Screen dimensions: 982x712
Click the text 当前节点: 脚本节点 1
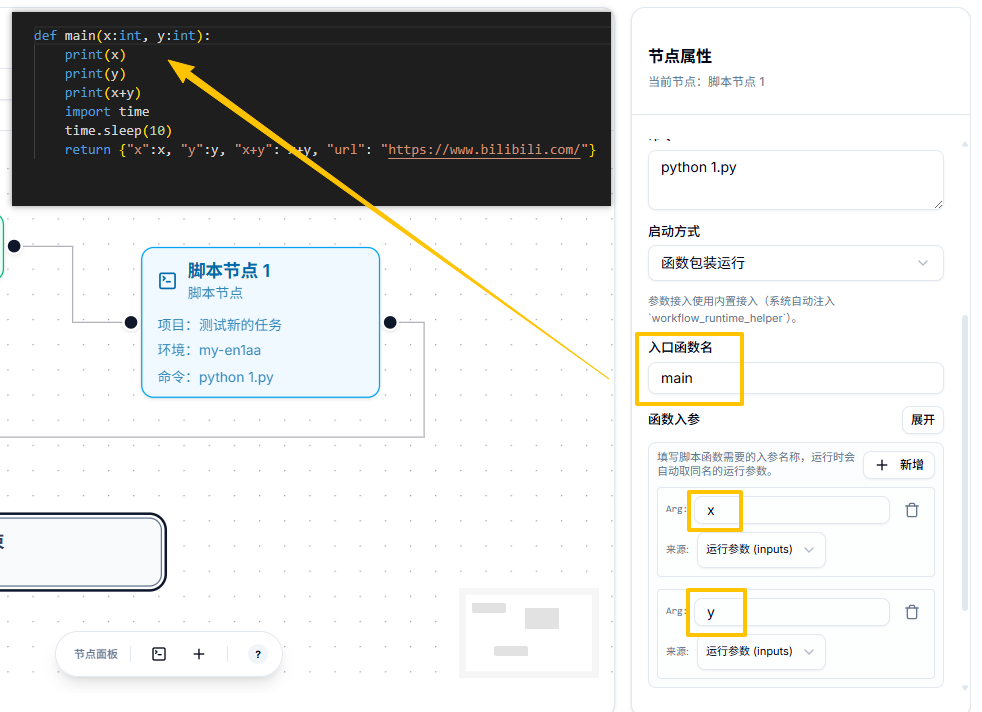pyautogui.click(x=706, y=82)
